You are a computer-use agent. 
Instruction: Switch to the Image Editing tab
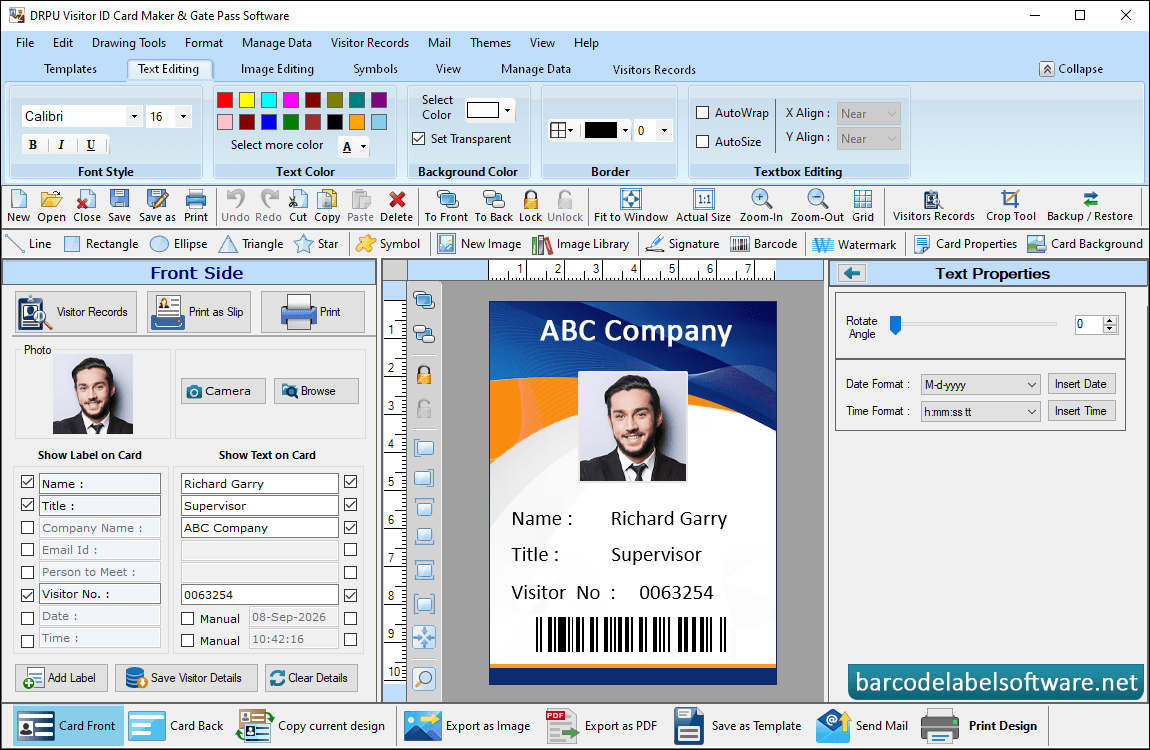(x=277, y=69)
